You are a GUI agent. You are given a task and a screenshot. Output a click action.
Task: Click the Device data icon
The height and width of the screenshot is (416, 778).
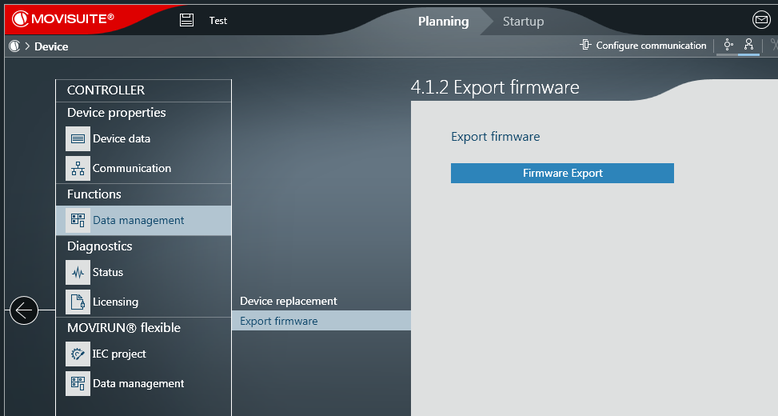click(x=78, y=139)
